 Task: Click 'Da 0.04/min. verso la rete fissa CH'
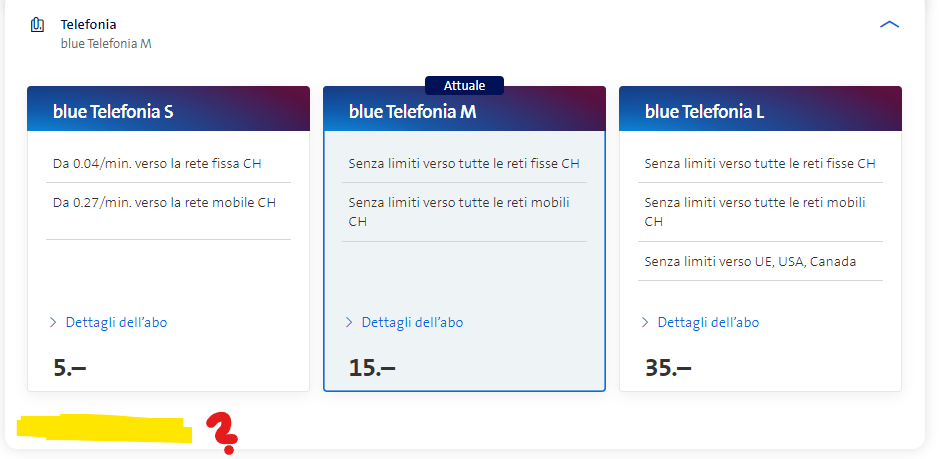157,163
